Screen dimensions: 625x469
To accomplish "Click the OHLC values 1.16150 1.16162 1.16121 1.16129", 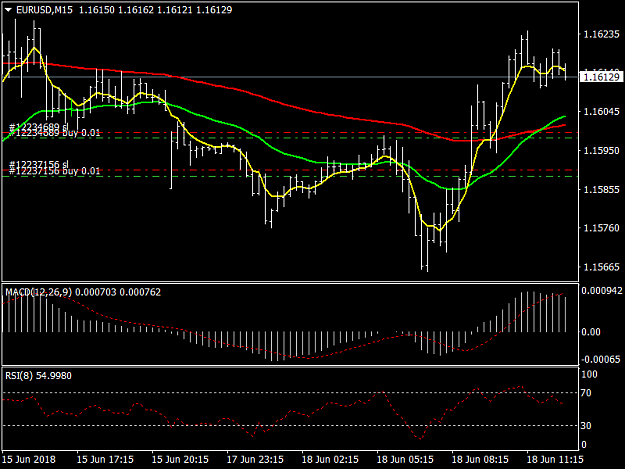I will pos(155,10).
